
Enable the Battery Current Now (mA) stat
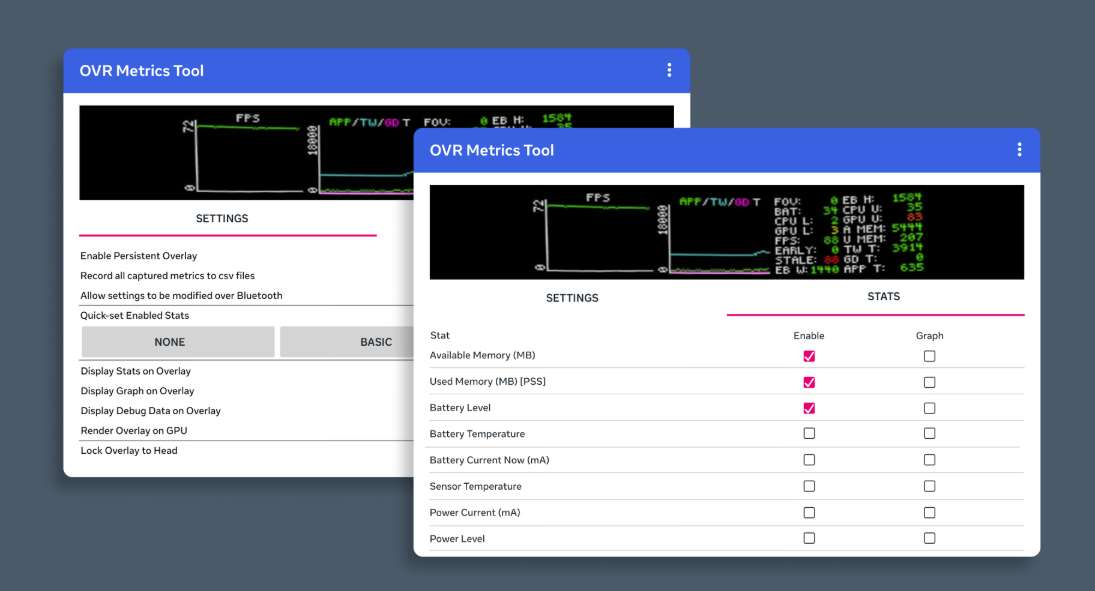(809, 460)
